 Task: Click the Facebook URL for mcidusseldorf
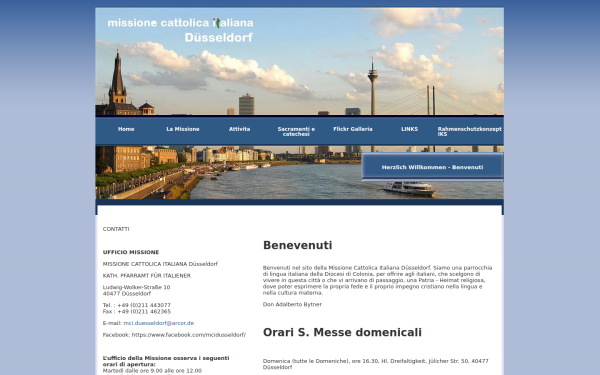coord(189,335)
